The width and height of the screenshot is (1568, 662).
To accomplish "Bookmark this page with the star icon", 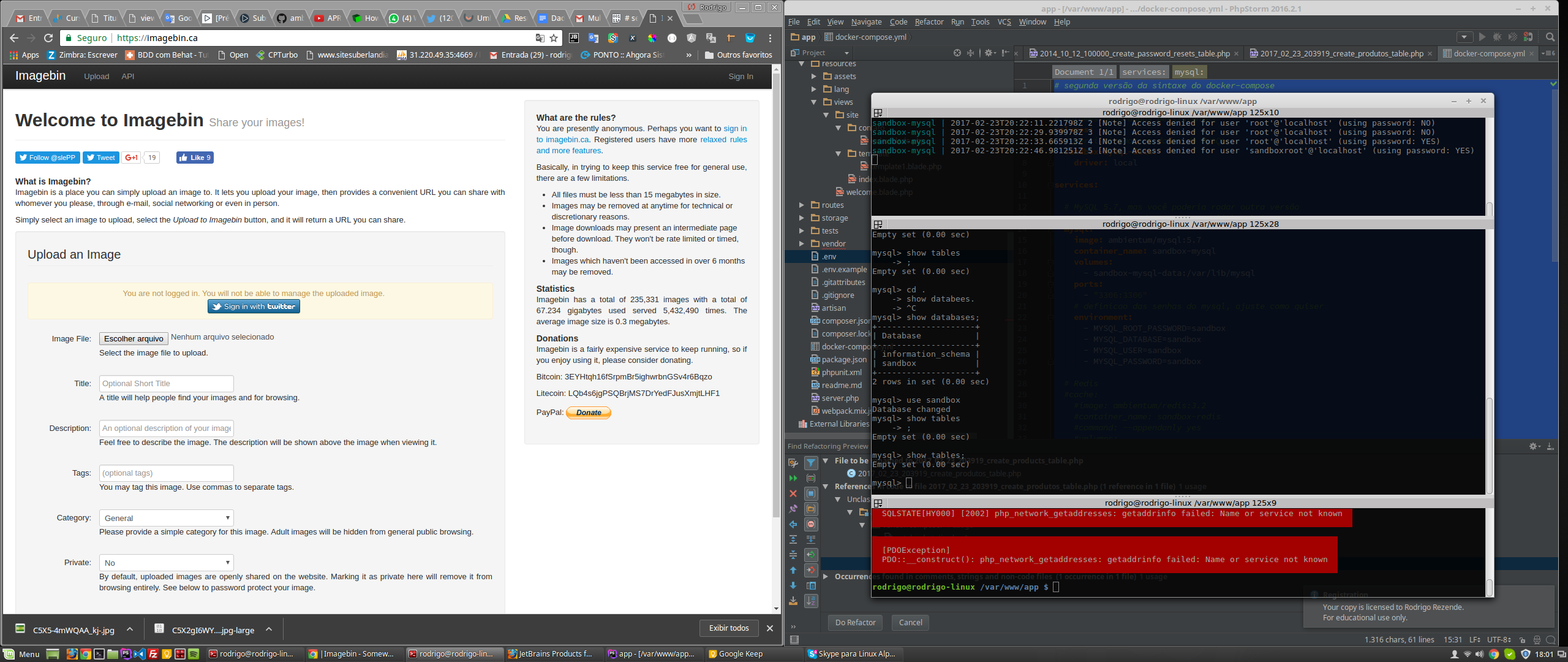I will coord(554,38).
